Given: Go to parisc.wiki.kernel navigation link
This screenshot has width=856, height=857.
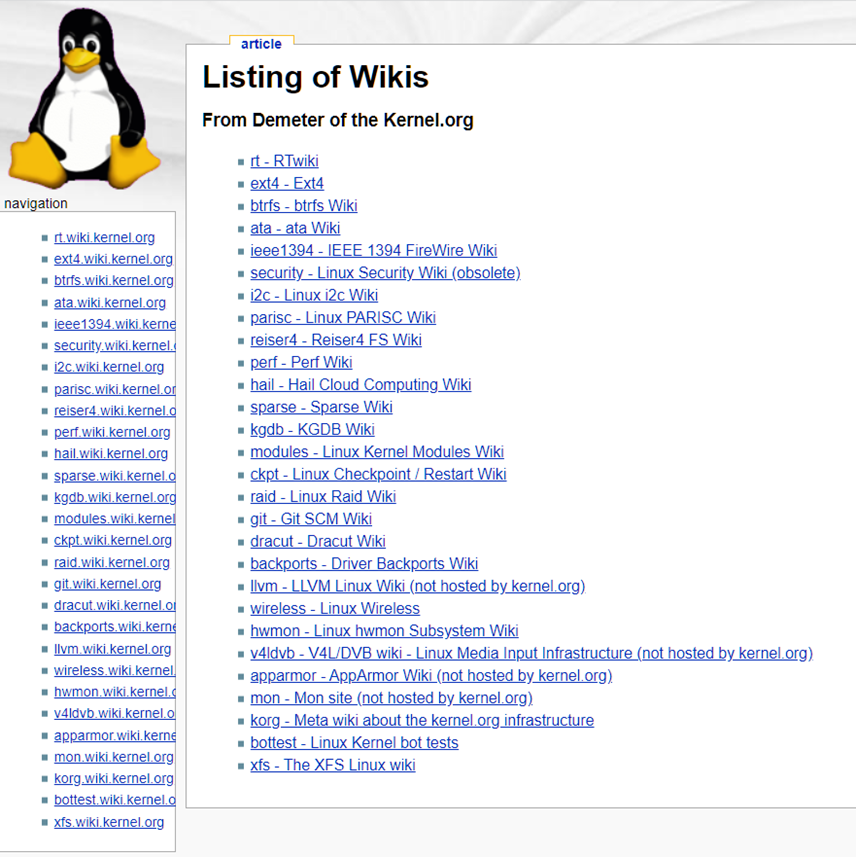Looking at the screenshot, I should [x=115, y=389].
